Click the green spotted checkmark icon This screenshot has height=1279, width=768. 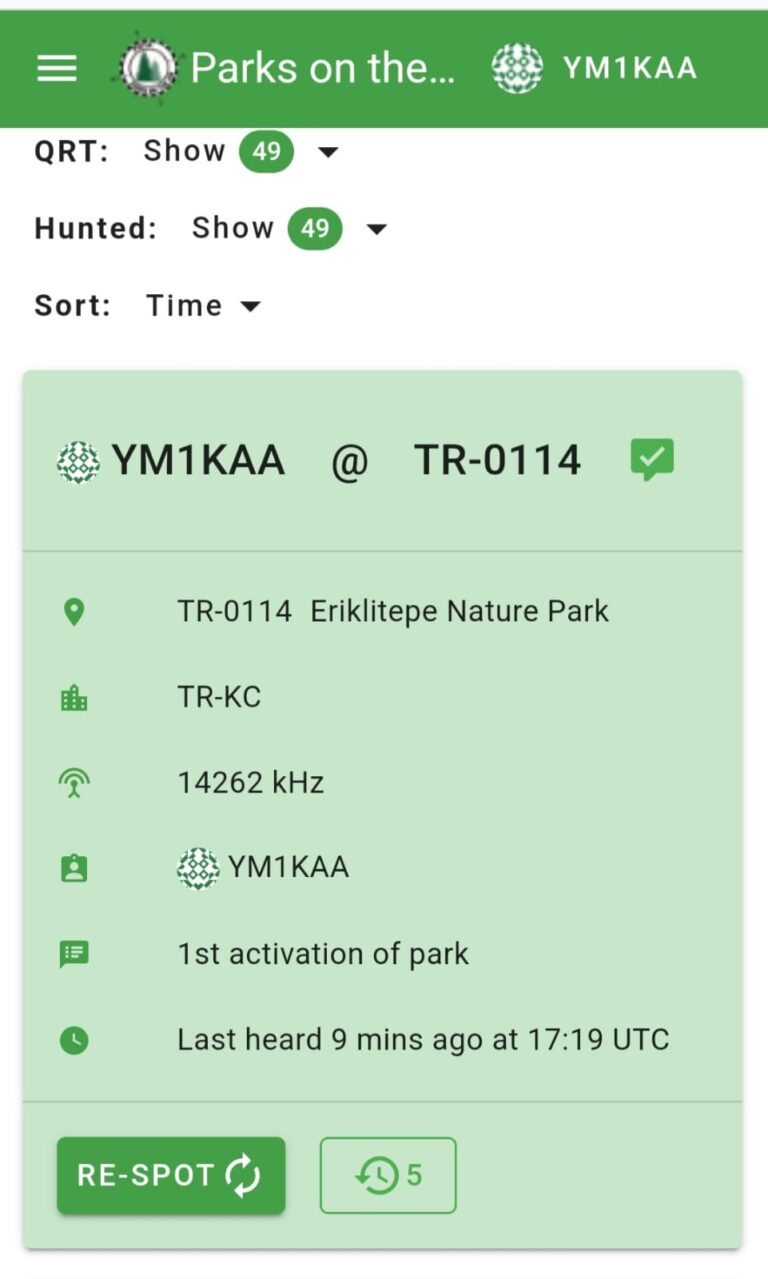pyautogui.click(x=652, y=460)
